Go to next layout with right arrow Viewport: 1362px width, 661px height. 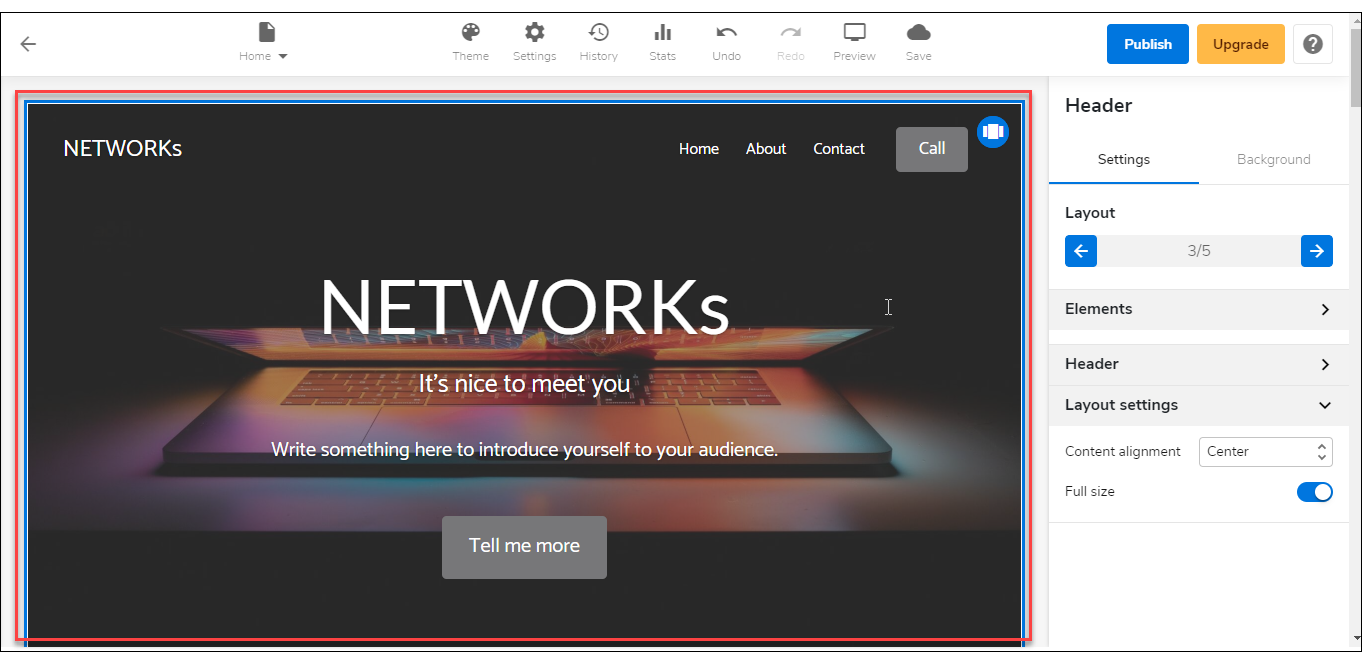pyautogui.click(x=1317, y=251)
